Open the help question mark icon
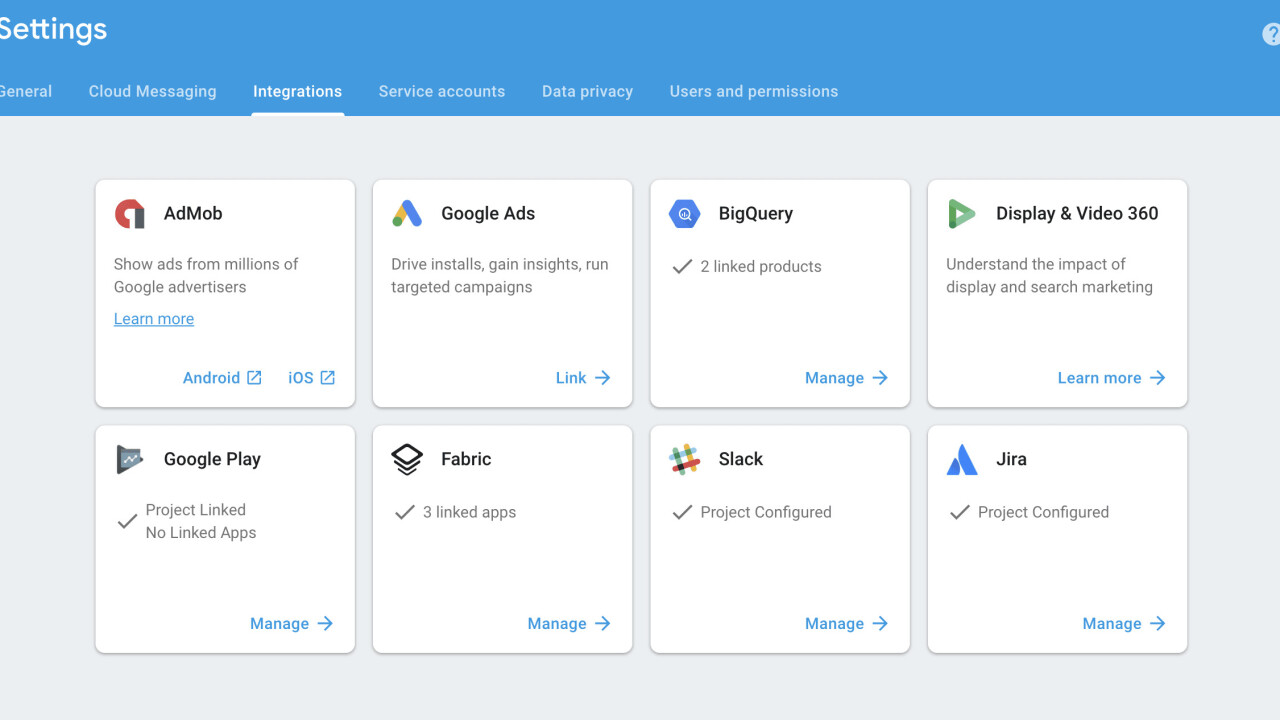The image size is (1280, 720). [1271, 34]
